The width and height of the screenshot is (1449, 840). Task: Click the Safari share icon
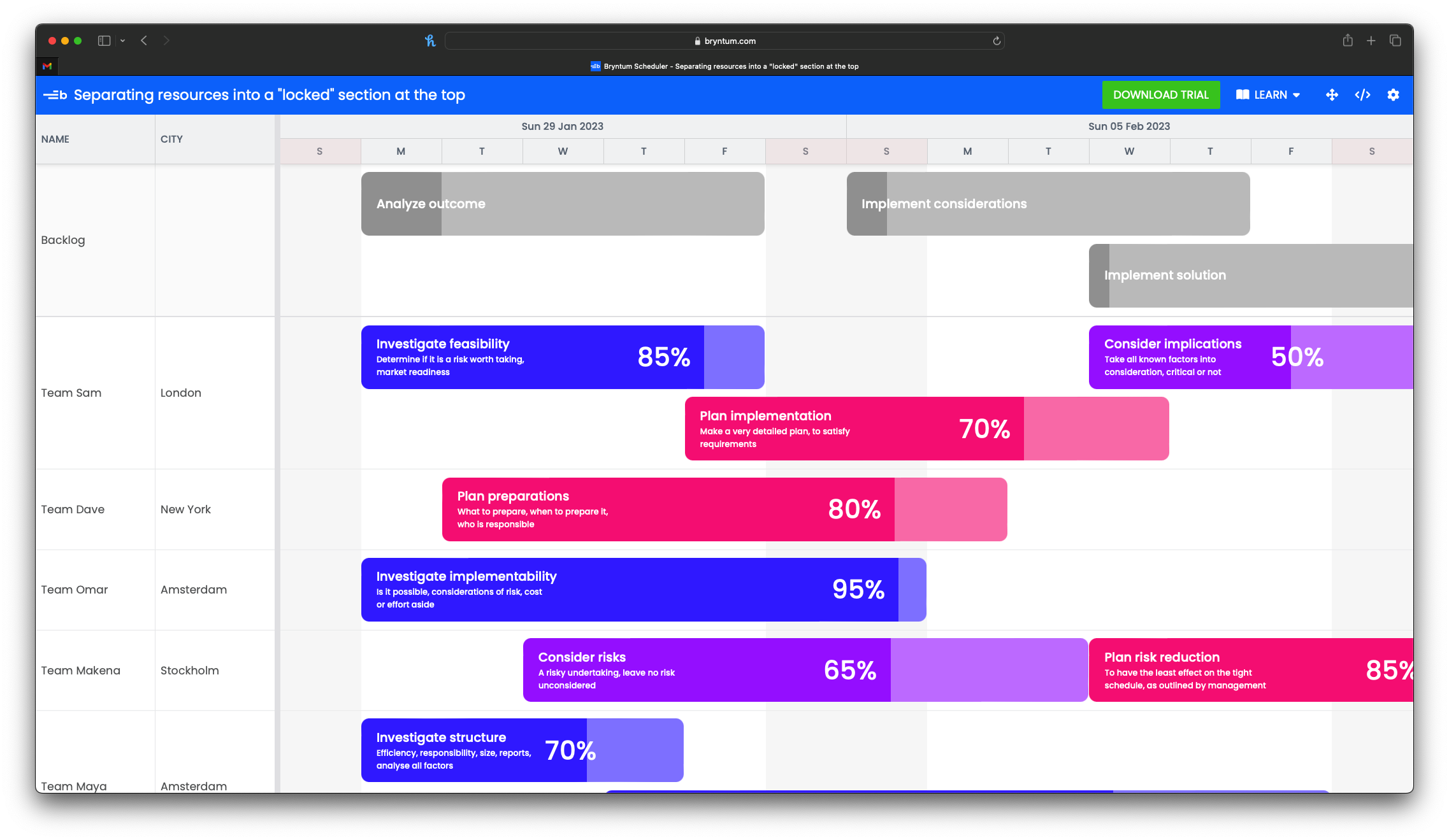coord(1348,41)
